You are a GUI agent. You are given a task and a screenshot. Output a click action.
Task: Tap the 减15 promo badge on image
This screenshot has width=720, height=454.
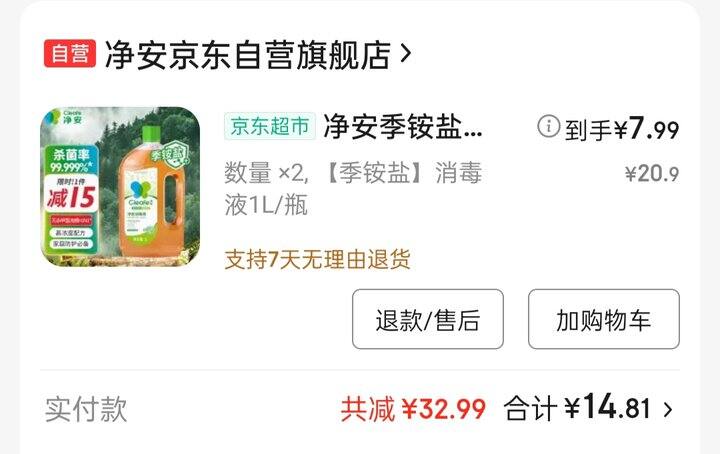pos(71,194)
